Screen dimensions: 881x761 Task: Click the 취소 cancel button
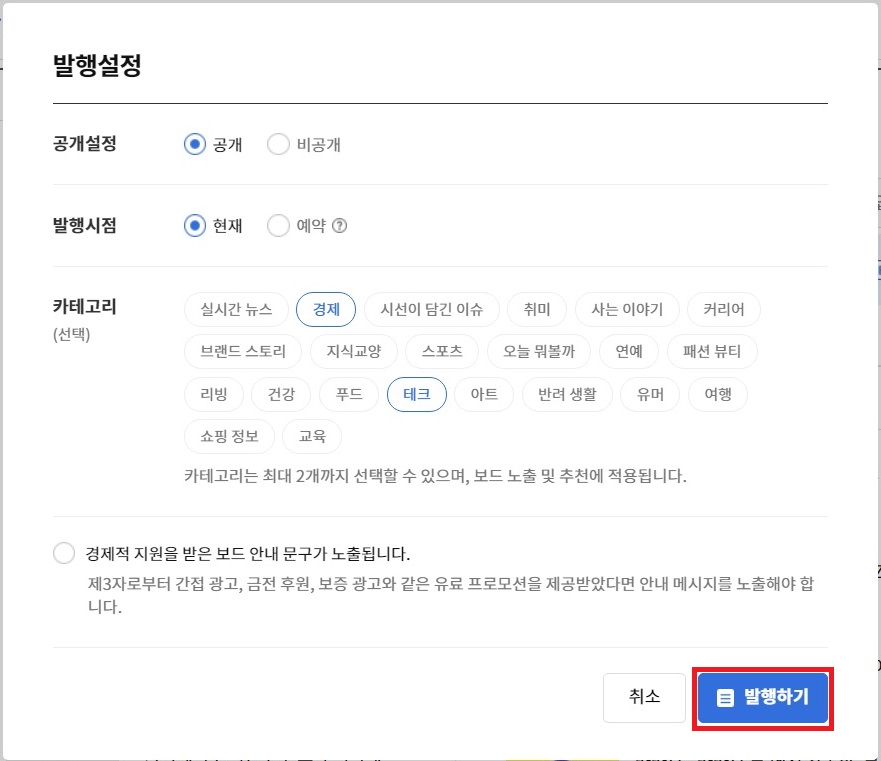click(x=644, y=697)
